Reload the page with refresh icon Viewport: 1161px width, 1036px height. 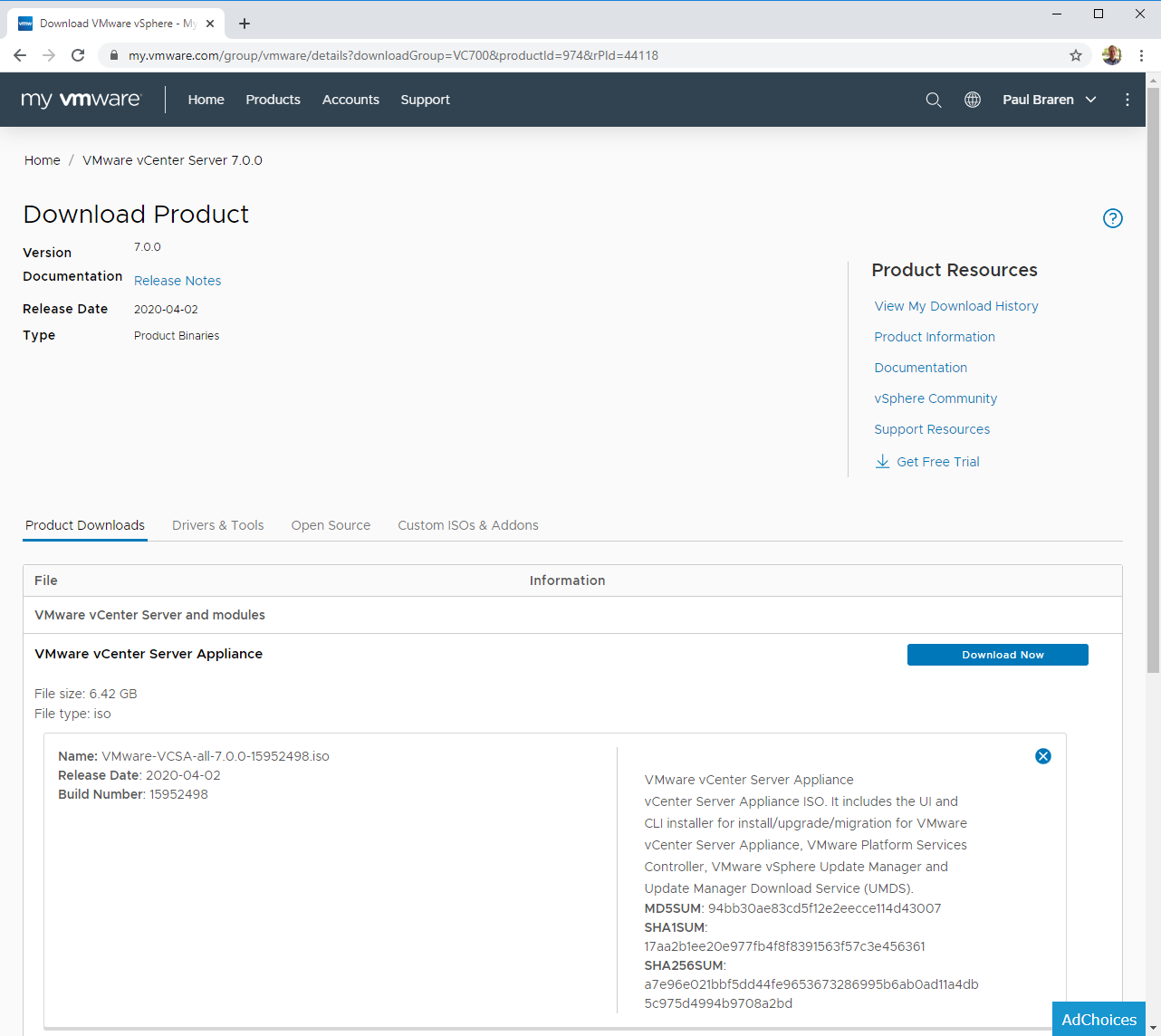[x=78, y=55]
